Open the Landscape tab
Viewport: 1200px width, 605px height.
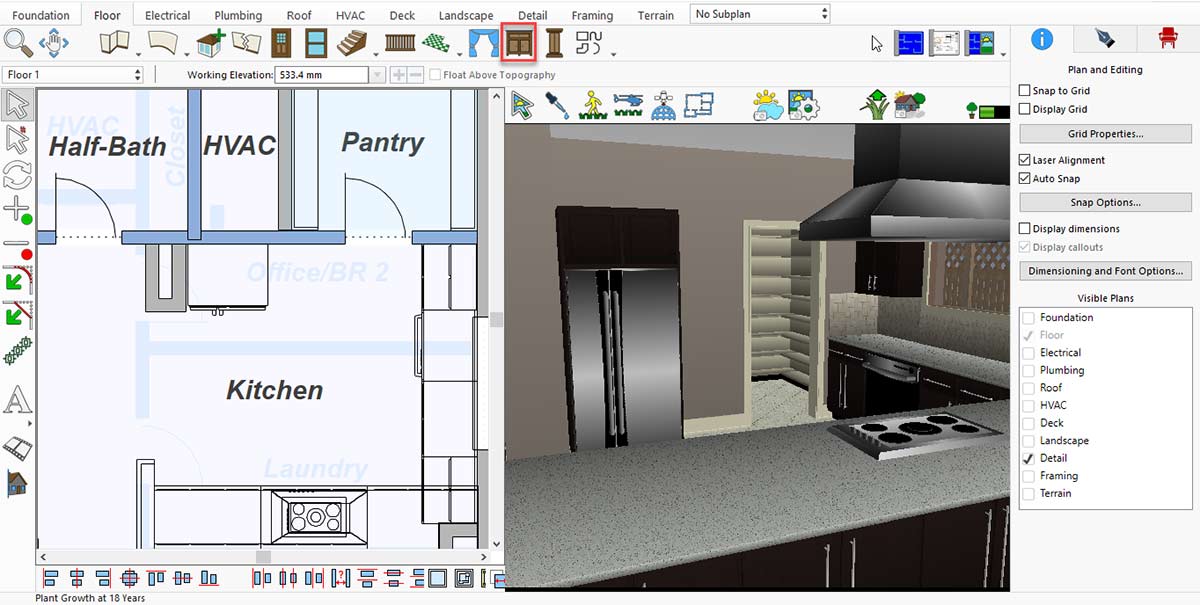(x=465, y=15)
